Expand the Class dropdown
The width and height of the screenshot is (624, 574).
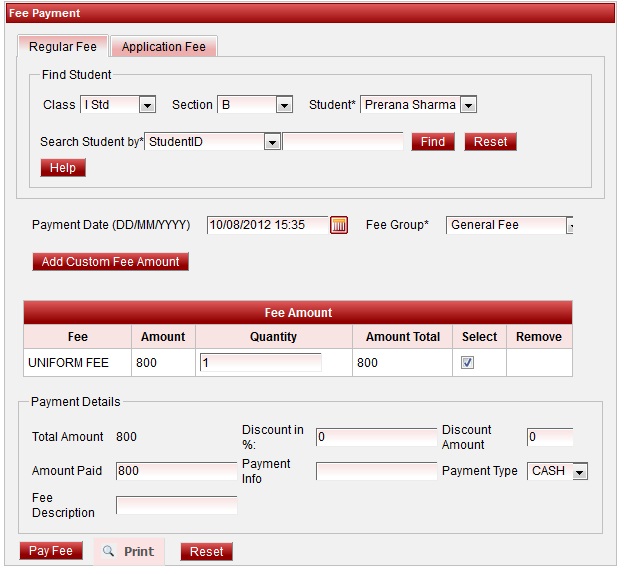point(147,105)
